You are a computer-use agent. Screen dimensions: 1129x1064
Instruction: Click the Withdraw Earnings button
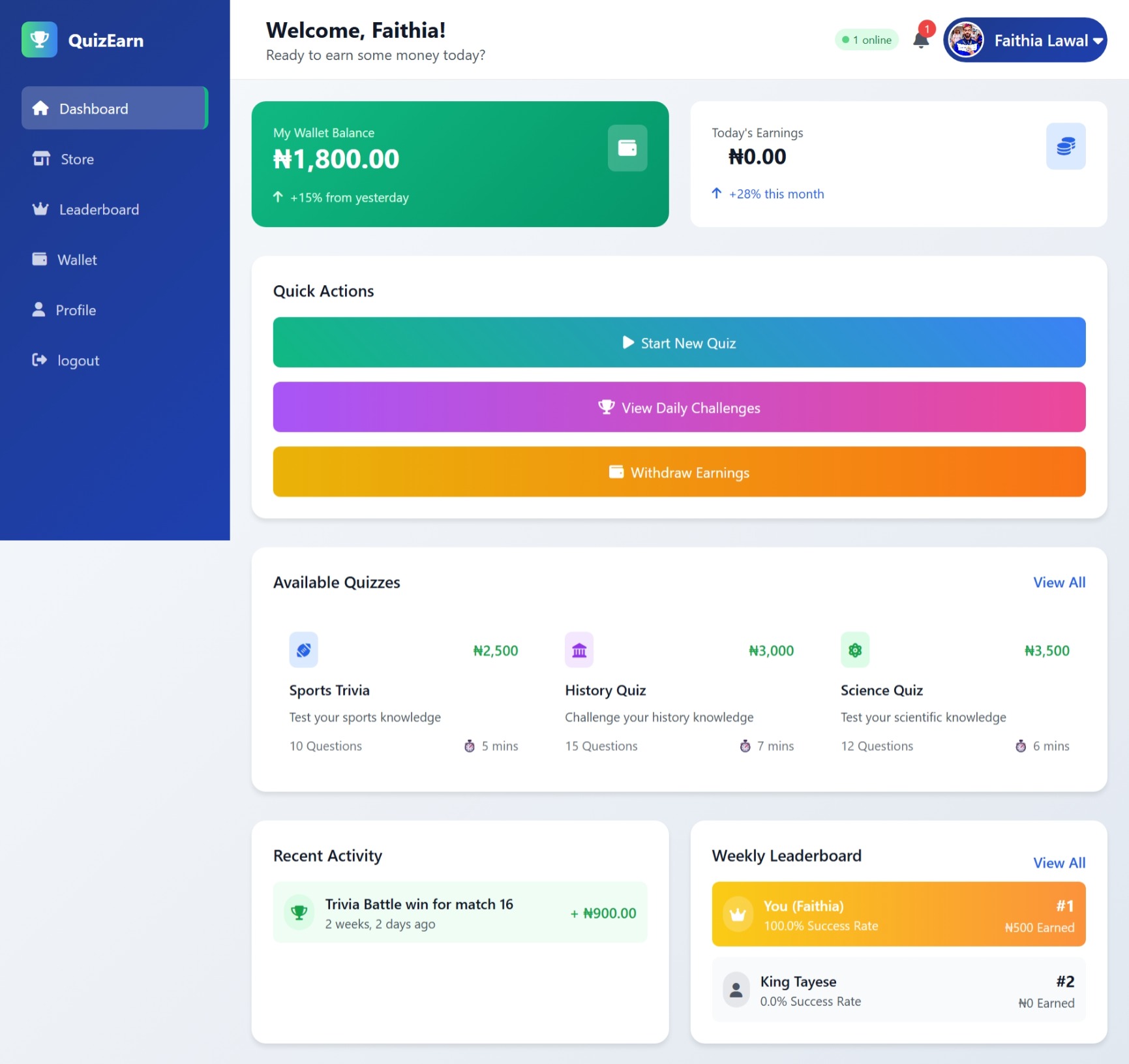click(679, 472)
